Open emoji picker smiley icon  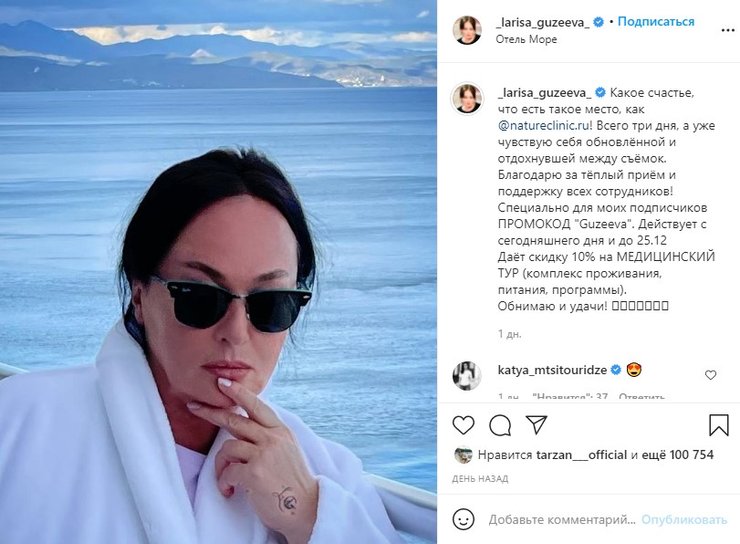click(x=463, y=519)
